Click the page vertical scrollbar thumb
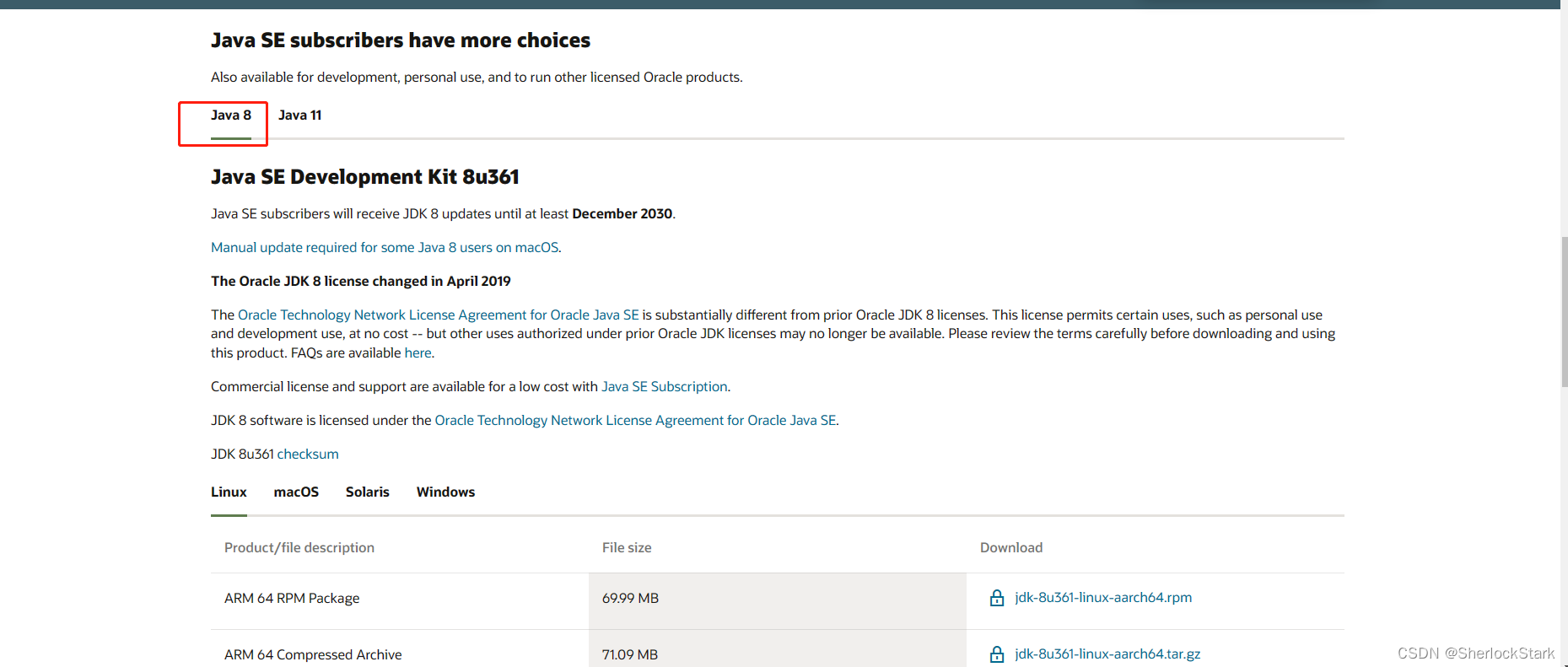 tap(1564, 312)
